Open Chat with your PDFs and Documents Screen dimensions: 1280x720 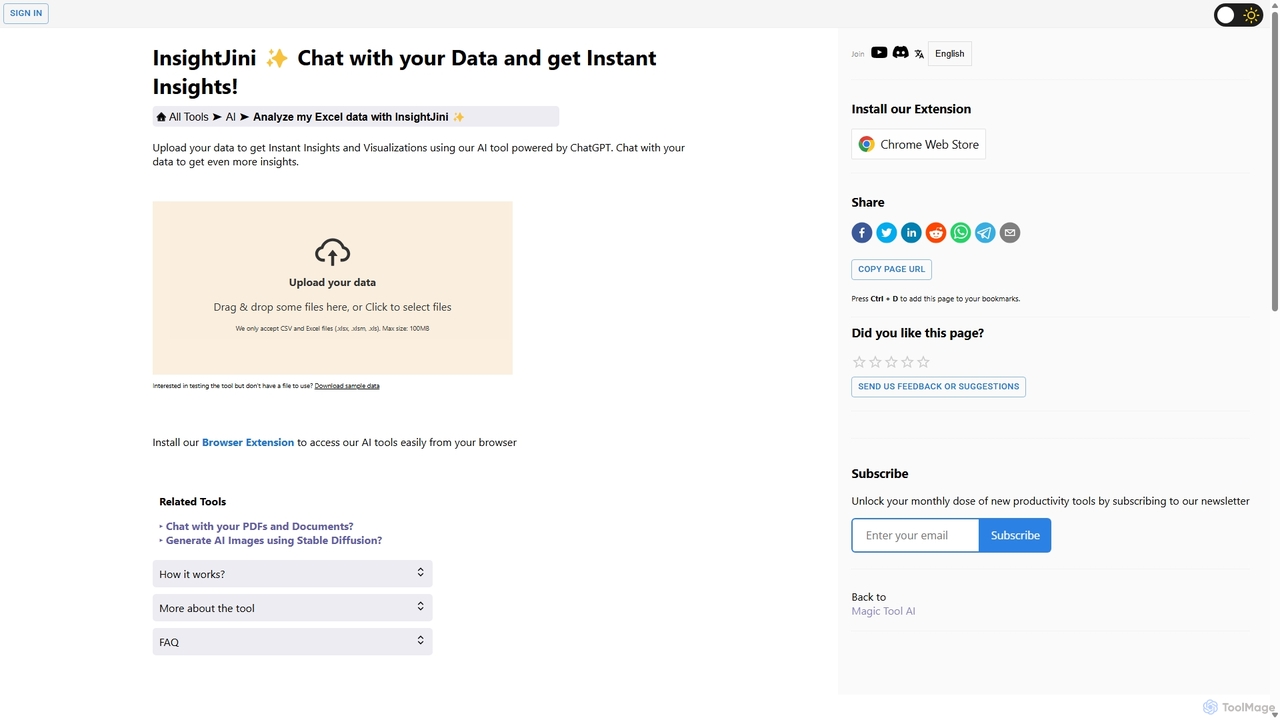260,526
